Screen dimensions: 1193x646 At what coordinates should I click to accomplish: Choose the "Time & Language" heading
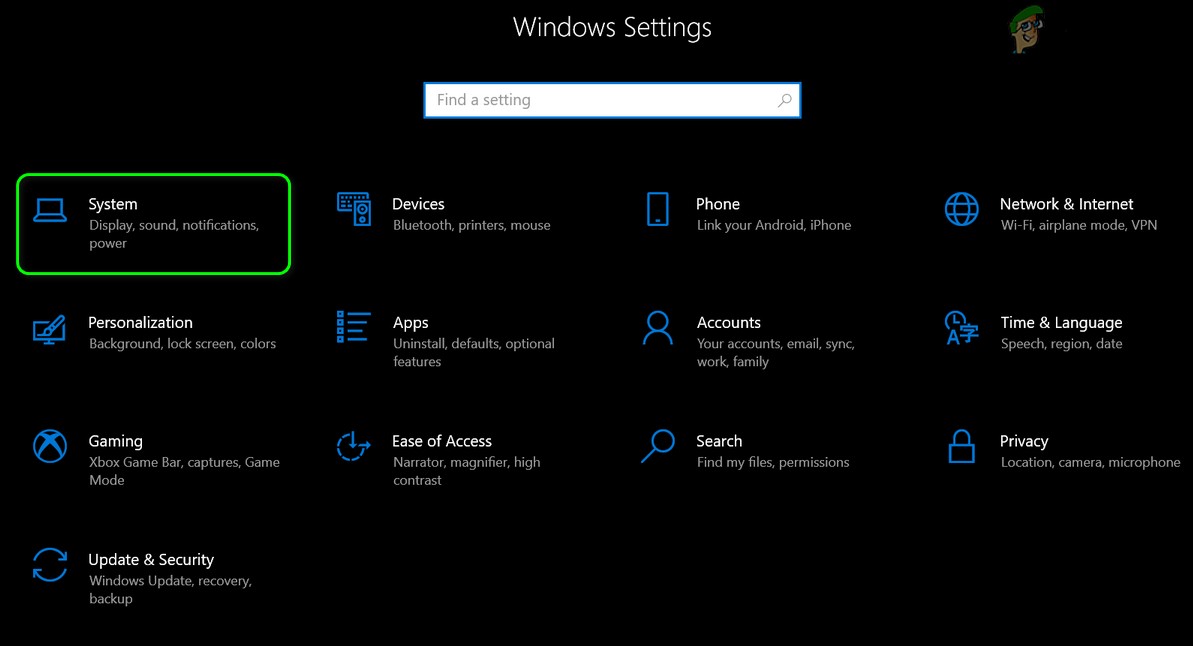[x=1061, y=323]
